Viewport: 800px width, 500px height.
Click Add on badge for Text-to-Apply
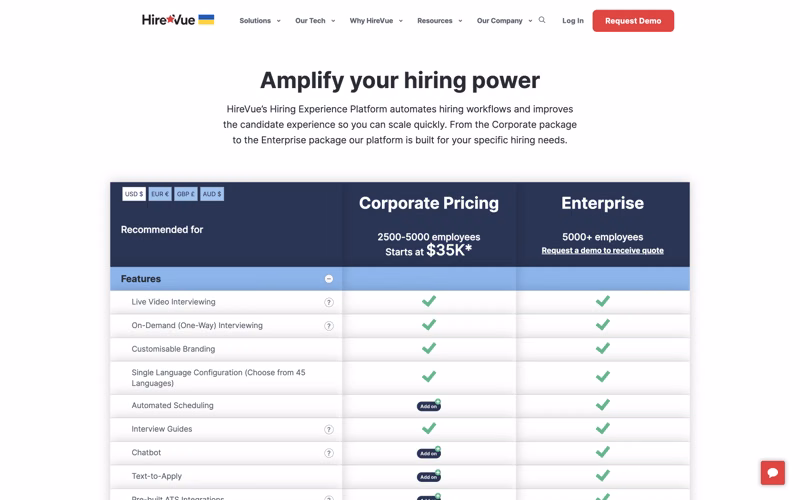click(429, 477)
